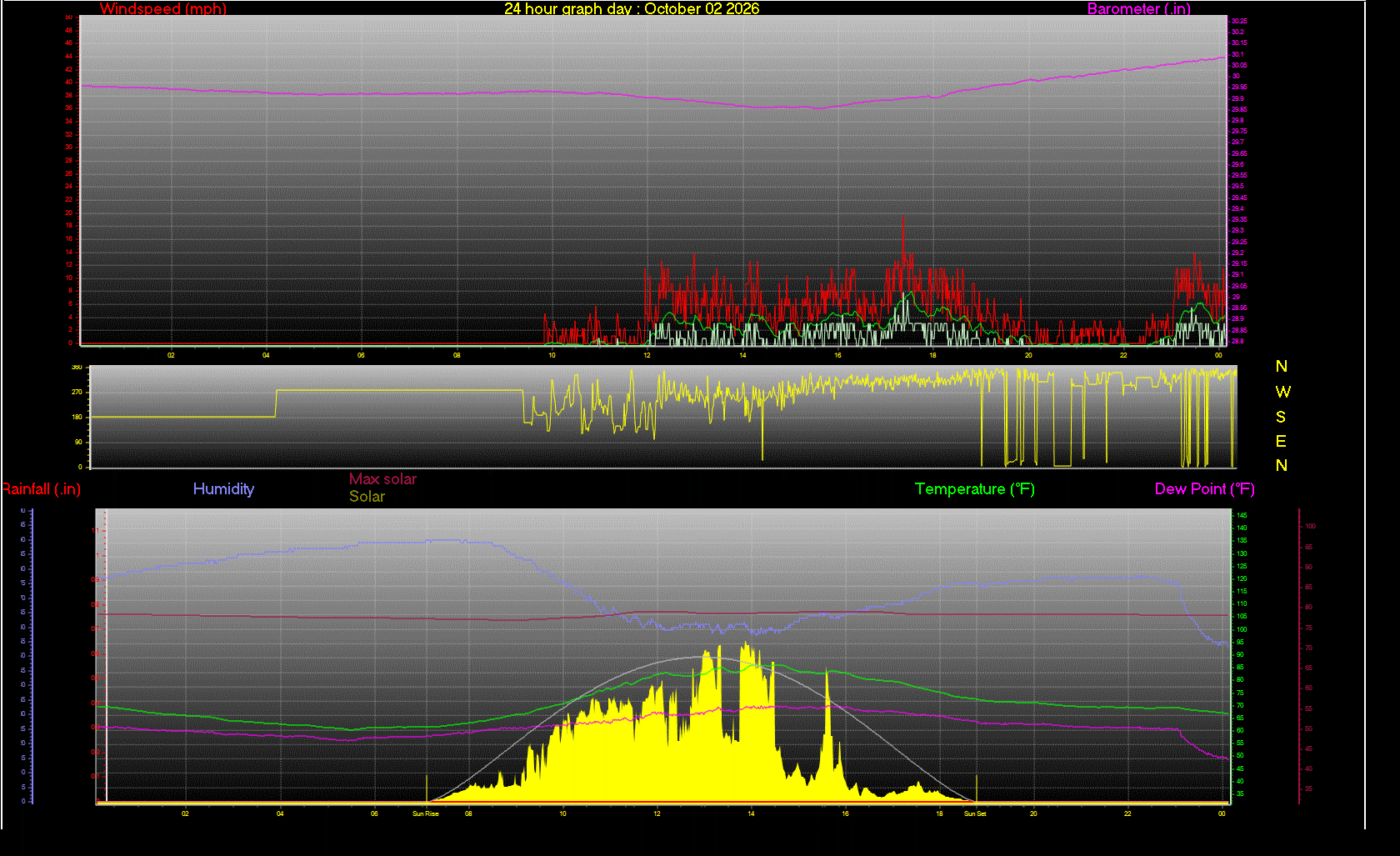The width and height of the screenshot is (1400, 856).
Task: Select the Temperature (°F) legend label
Action: click(975, 489)
